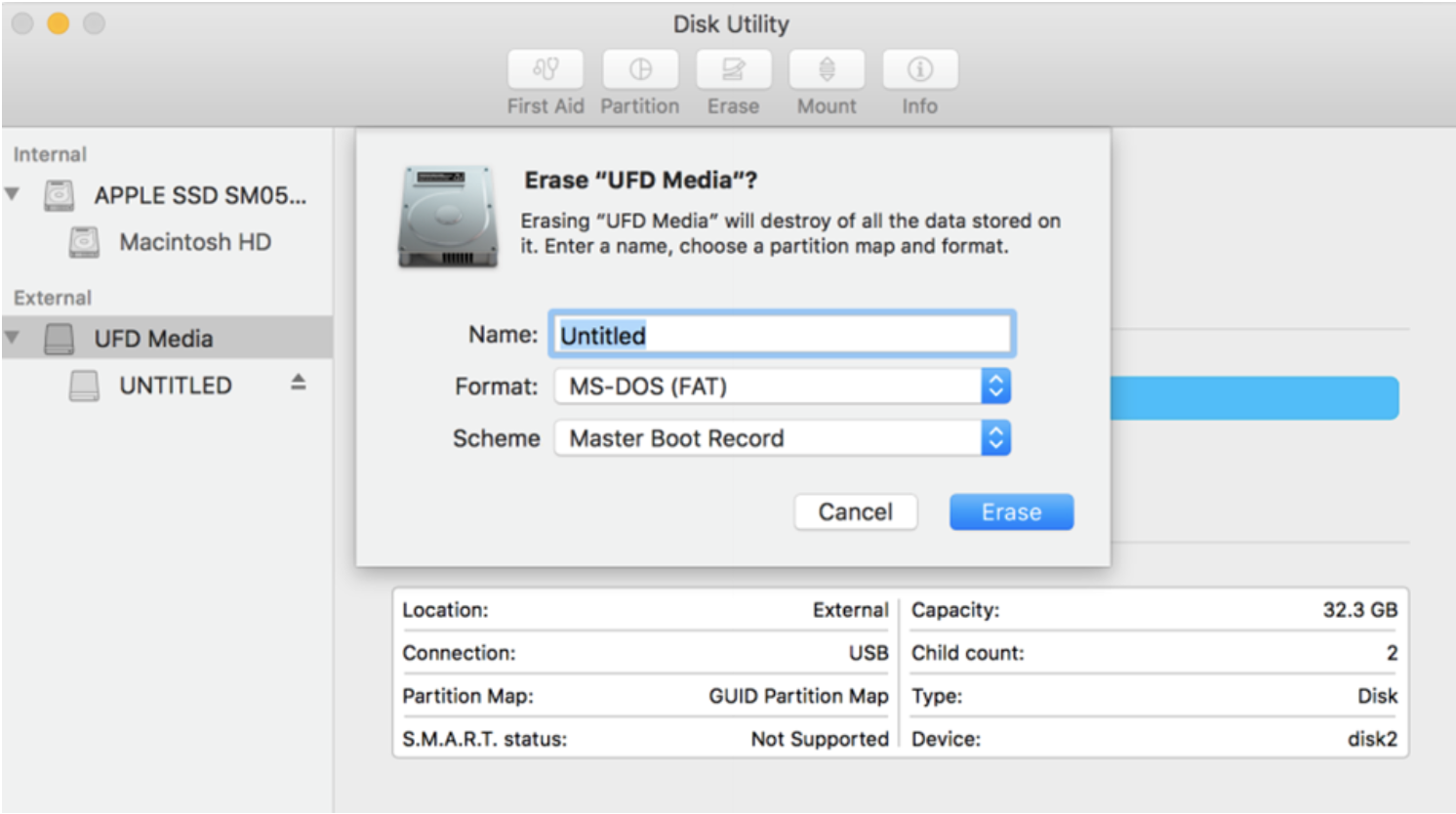Select APPLE SSD drive in sidebar
This screenshot has height=814, width=1456.
coord(199,195)
